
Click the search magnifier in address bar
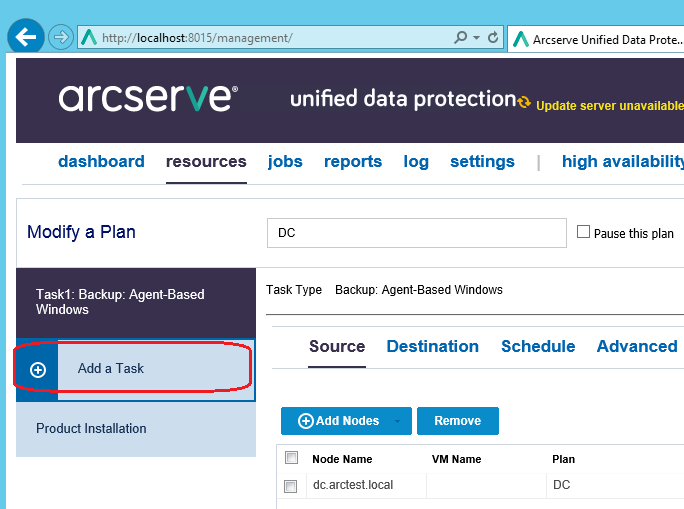tap(460, 38)
